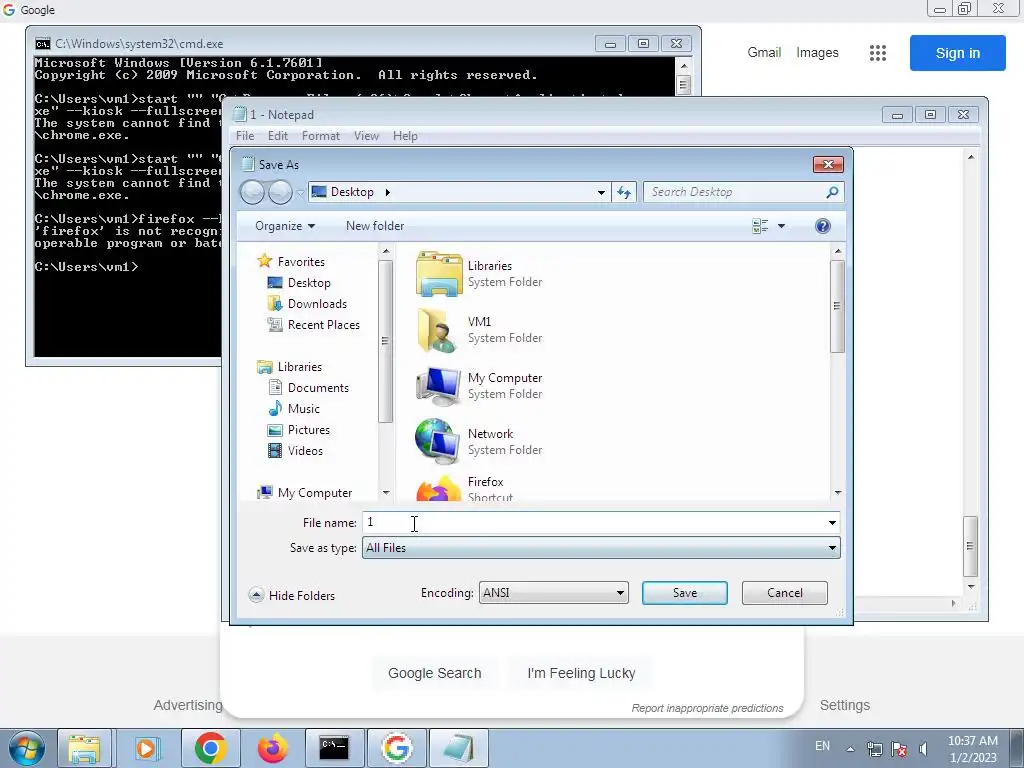Click the magnifier icon in Search Desktop box

832,192
